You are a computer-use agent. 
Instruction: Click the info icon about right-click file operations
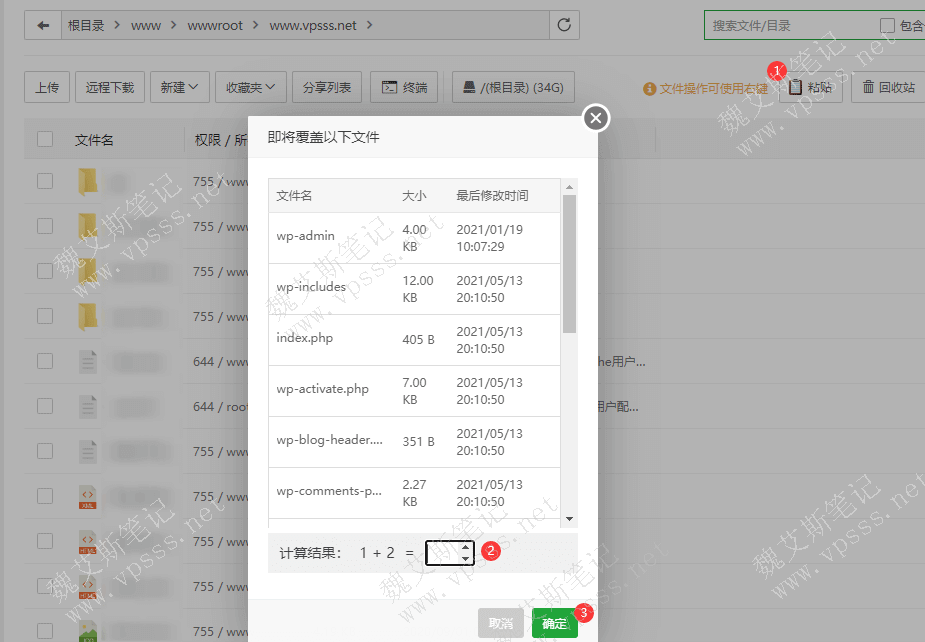pos(649,87)
